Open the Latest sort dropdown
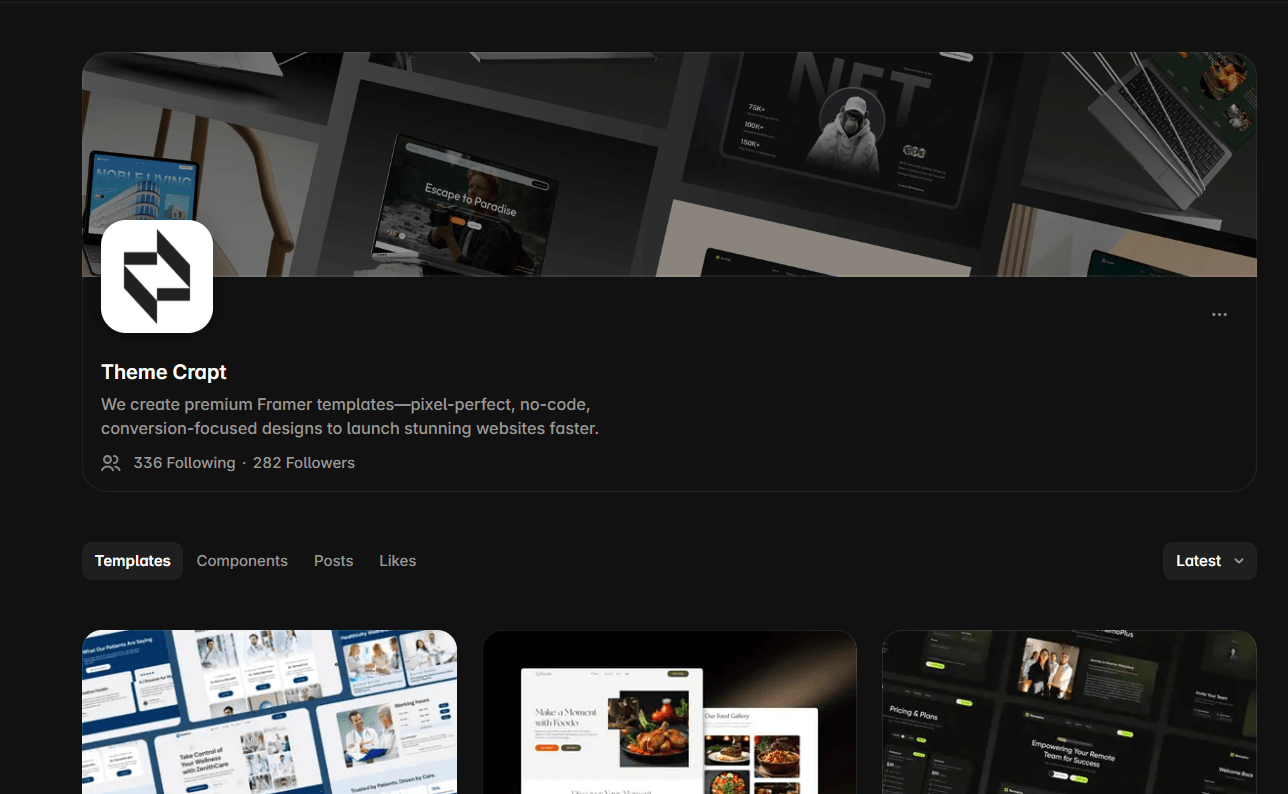1288x794 pixels. coord(1209,561)
